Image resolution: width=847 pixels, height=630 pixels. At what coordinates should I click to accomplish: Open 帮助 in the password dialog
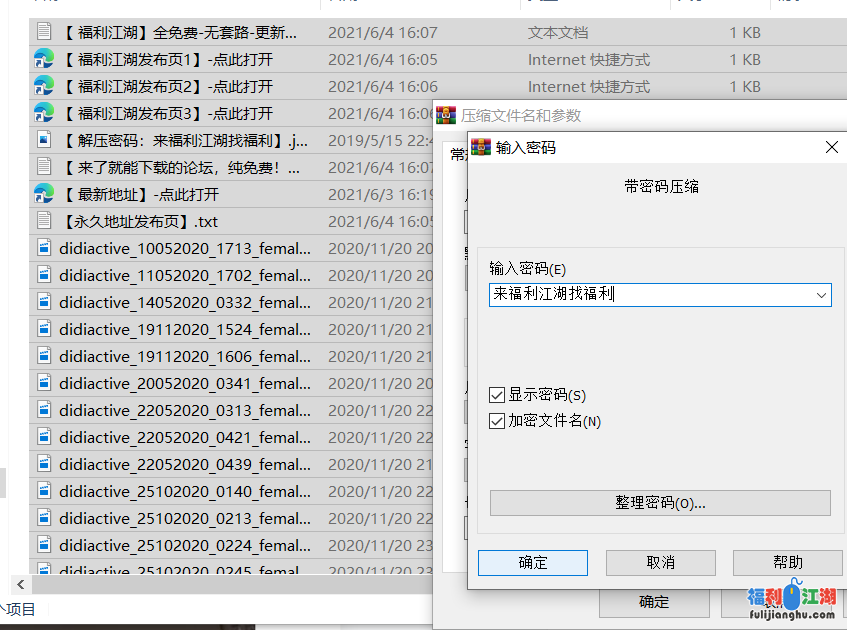point(787,562)
